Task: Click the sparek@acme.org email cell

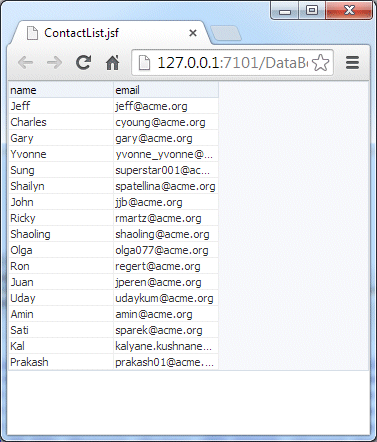Action: [x=166, y=330]
